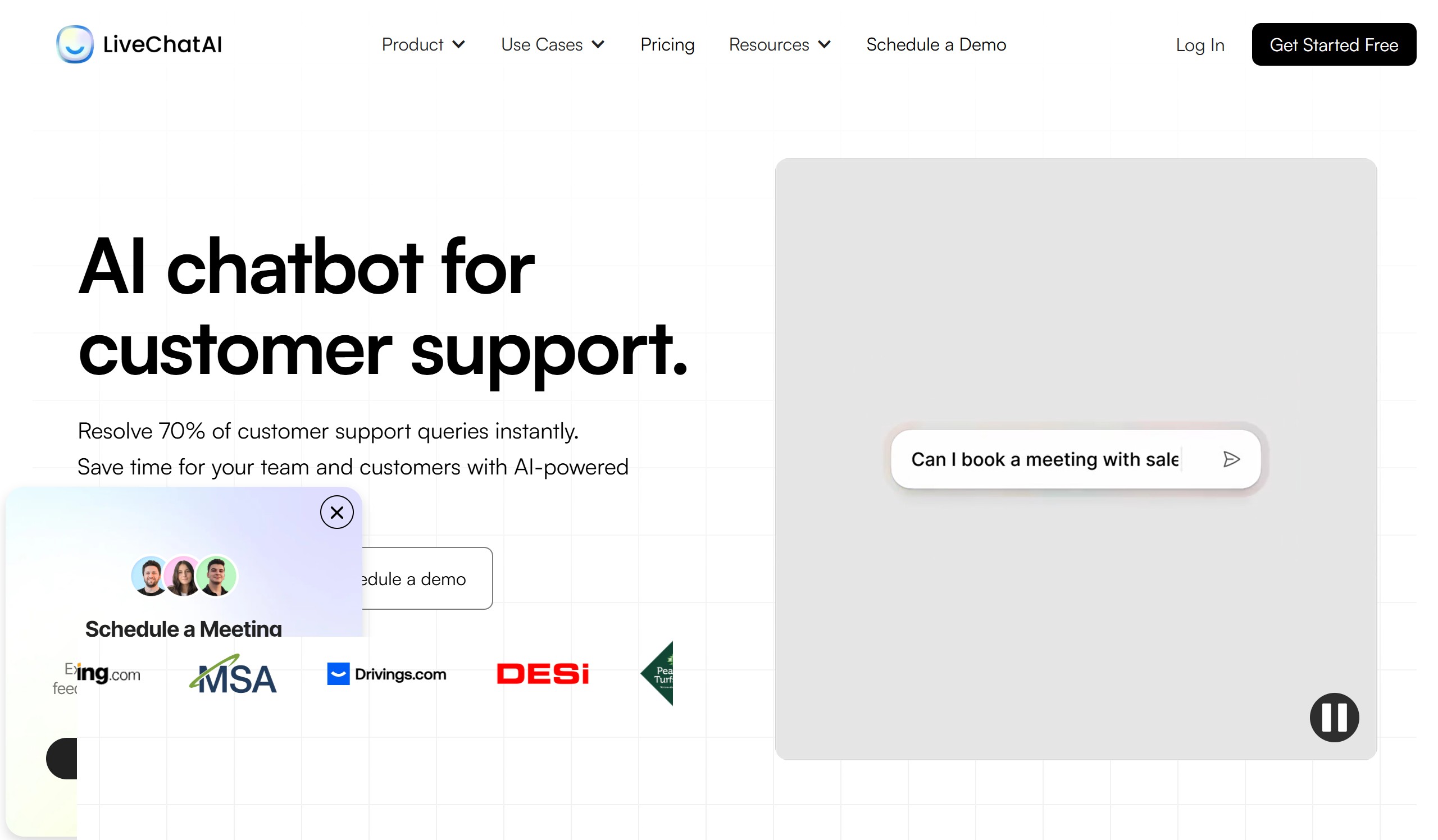This screenshot has height=840, width=1438.
Task: Click the LiveChatAI logo icon
Action: coord(75,44)
